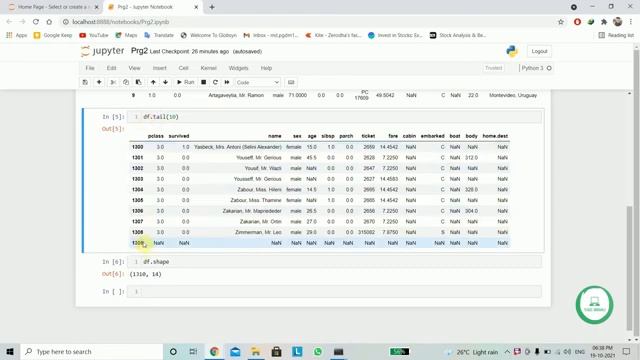
Task: Click the home.dest column header
Action: pos(495,136)
